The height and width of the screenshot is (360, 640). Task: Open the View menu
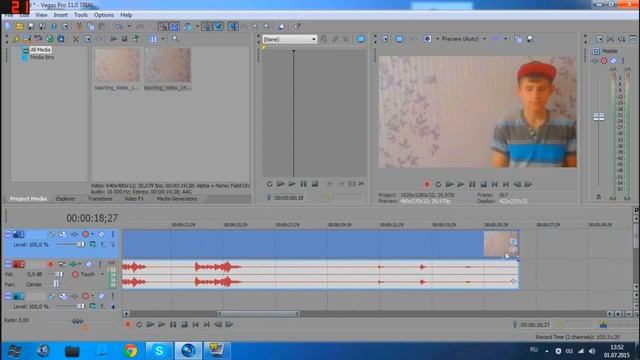41,15
